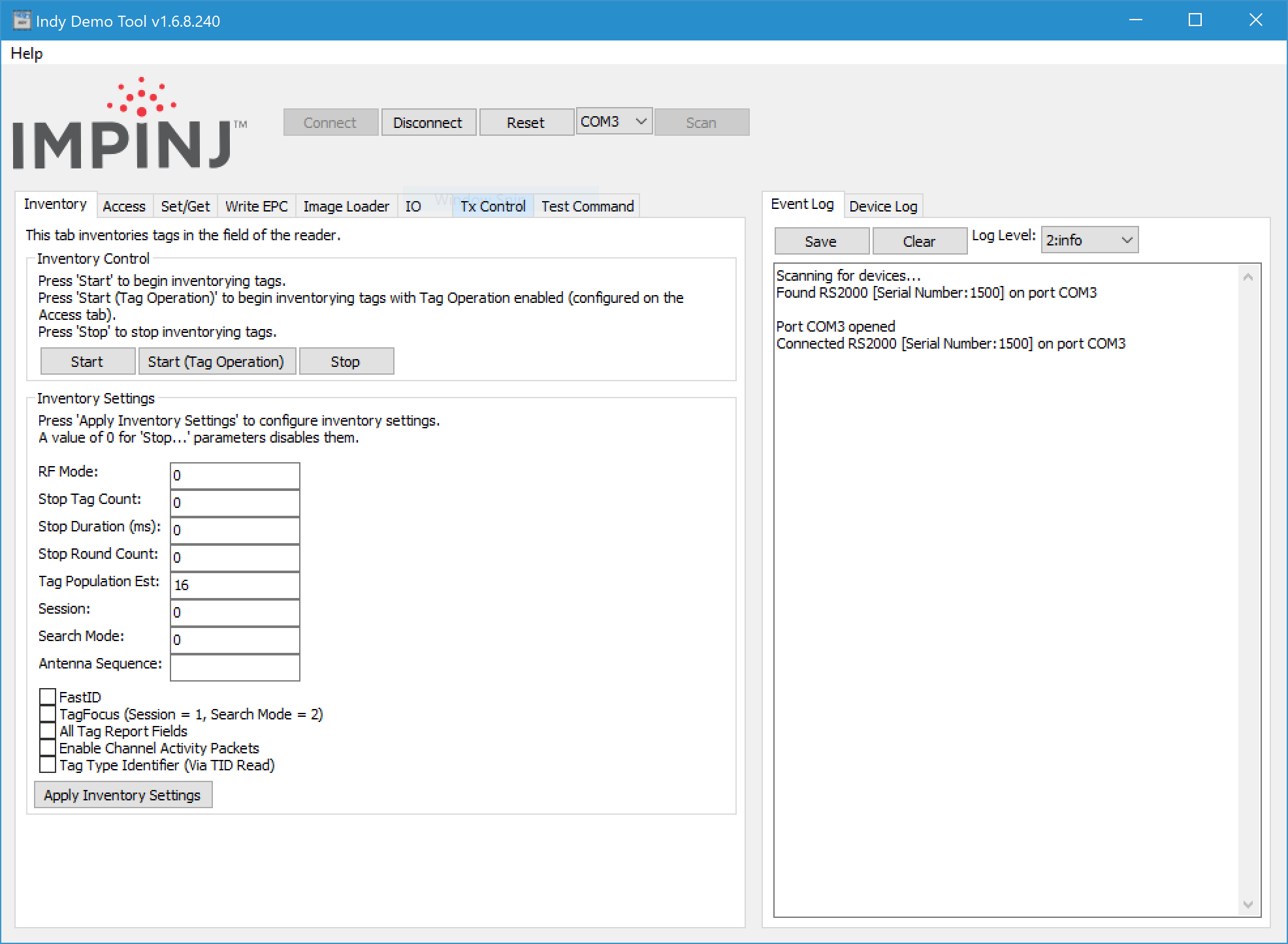Image resolution: width=1288 pixels, height=944 pixels.
Task: Switch to the Write EPC tab
Action: (256, 206)
